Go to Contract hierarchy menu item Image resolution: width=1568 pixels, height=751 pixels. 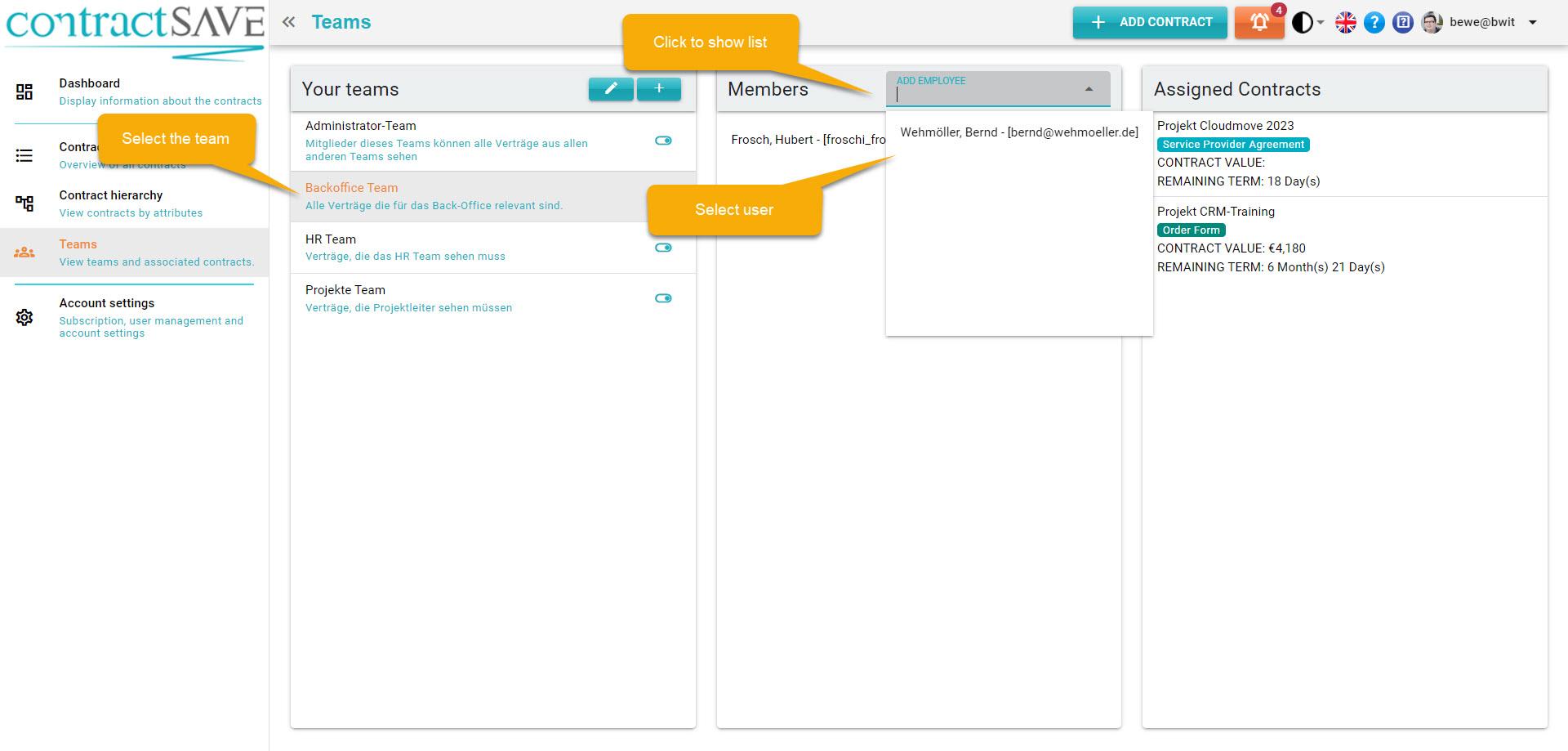tap(111, 195)
